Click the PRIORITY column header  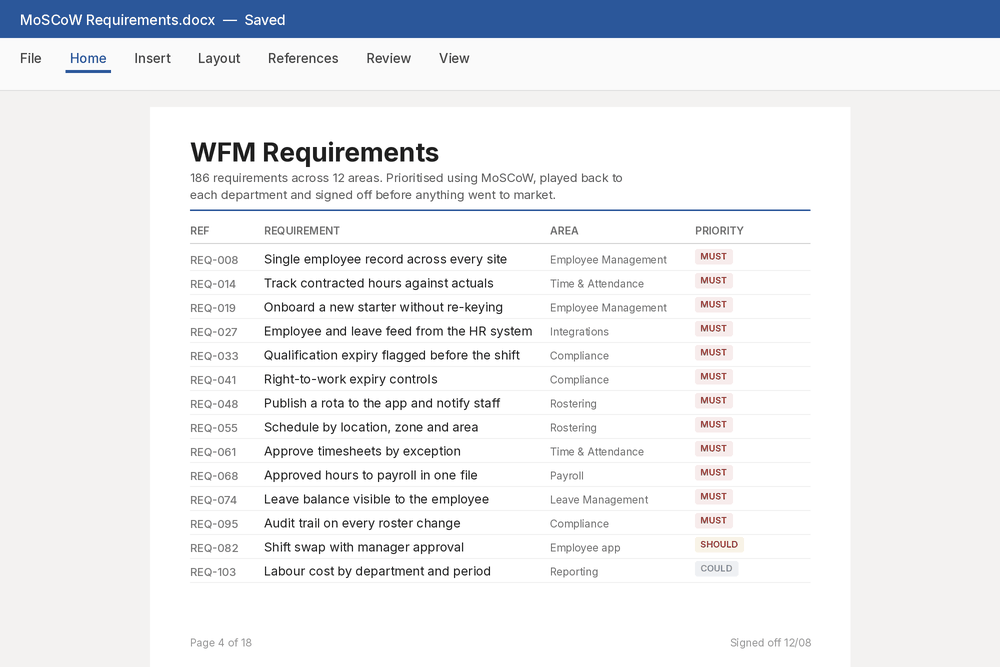(719, 231)
